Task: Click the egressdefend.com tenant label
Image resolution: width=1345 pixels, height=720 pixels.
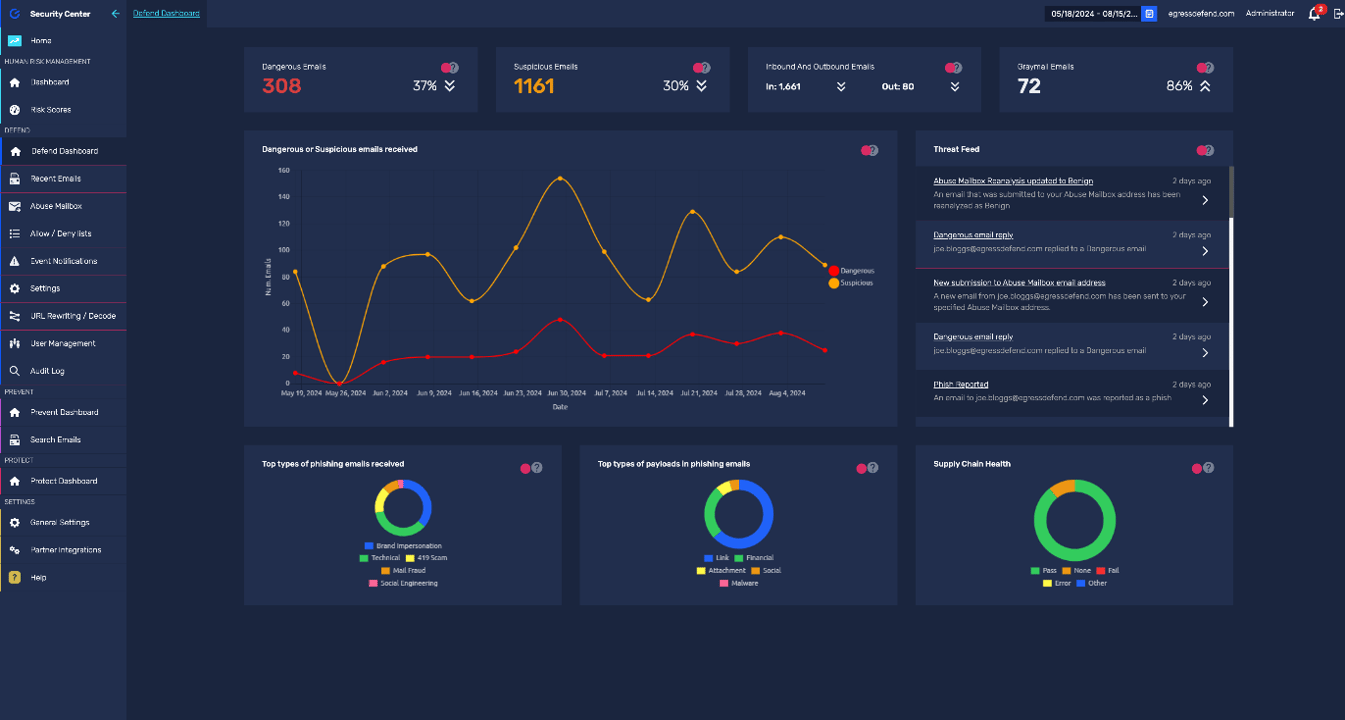Action: pos(1201,14)
